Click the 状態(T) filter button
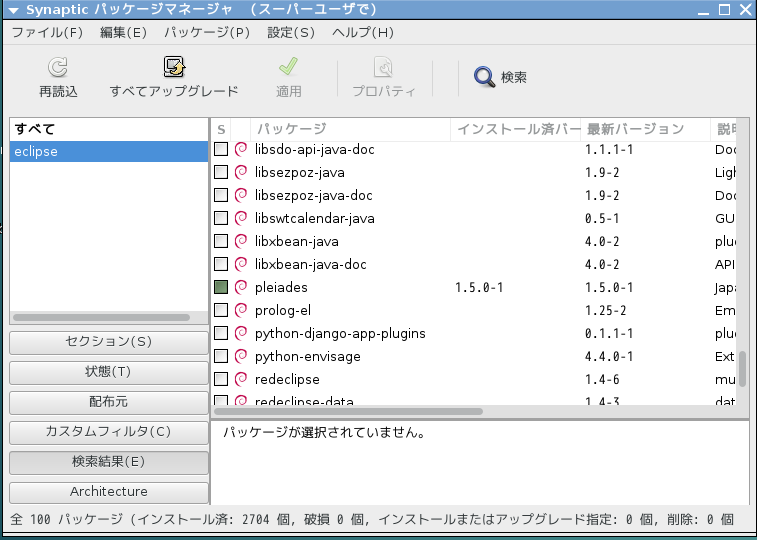 click(x=109, y=372)
